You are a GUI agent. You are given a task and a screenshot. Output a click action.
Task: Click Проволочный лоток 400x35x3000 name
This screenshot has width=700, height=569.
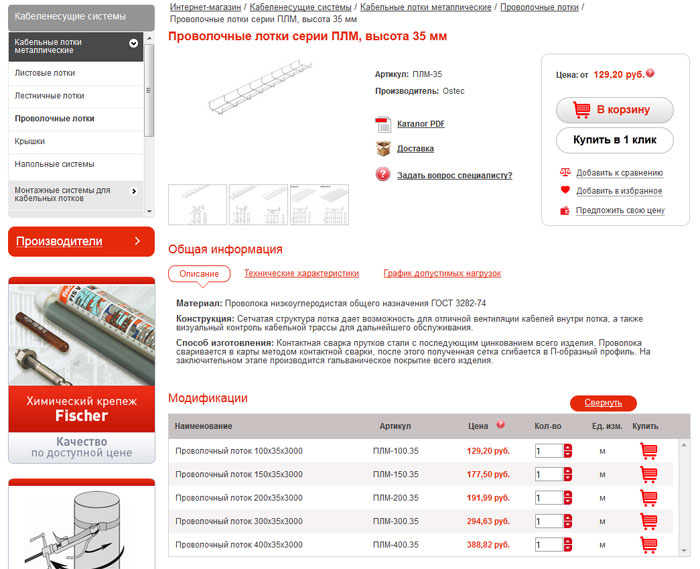[239, 544]
